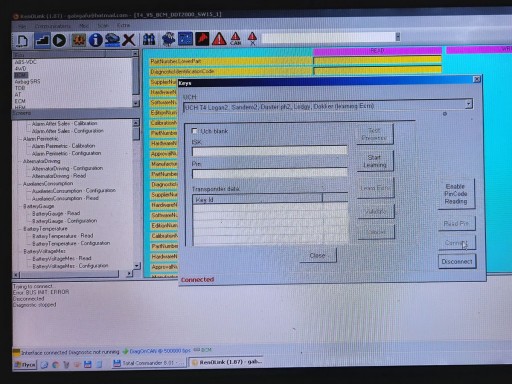Click the warning triangle with X icon
Image resolution: width=512 pixels, height=384 pixels.
point(252,39)
